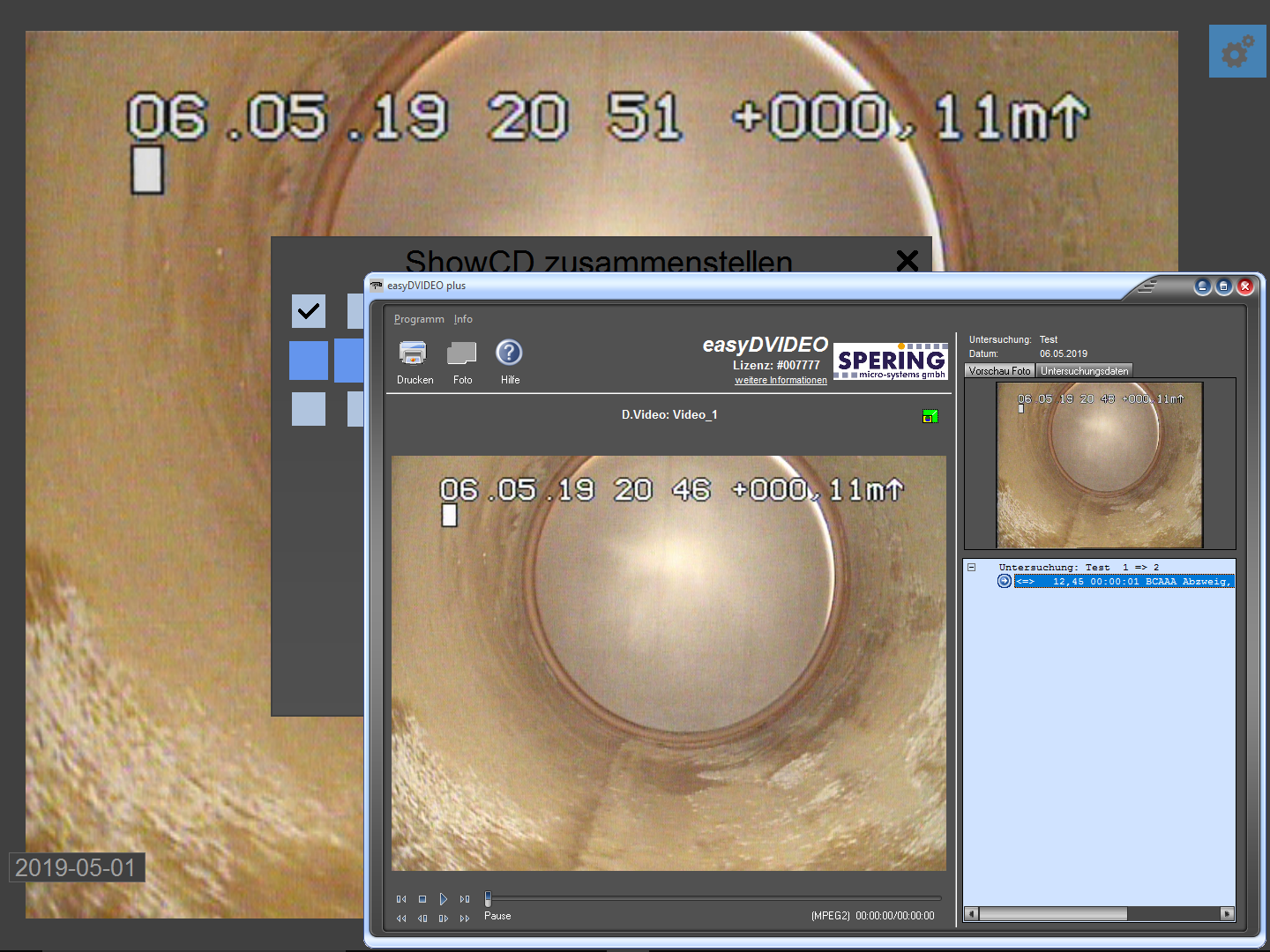The width and height of the screenshot is (1270, 952).
Task: Select the BCAAA Abzweig entry in the list
Action: pos(1124,582)
